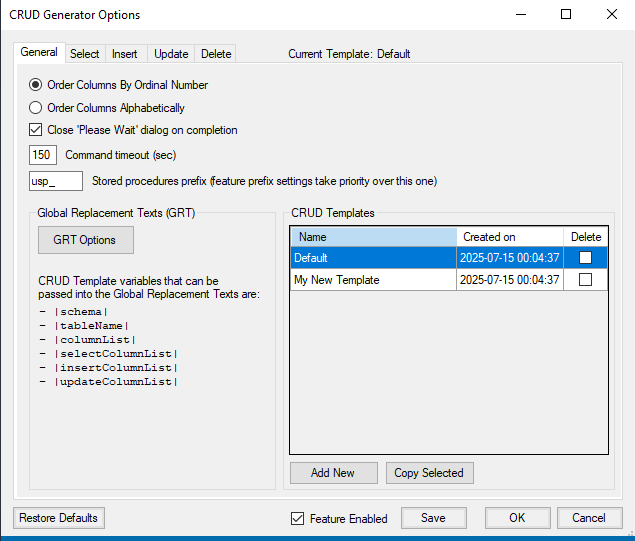Edit the stored procedures prefix field

(x=56, y=181)
